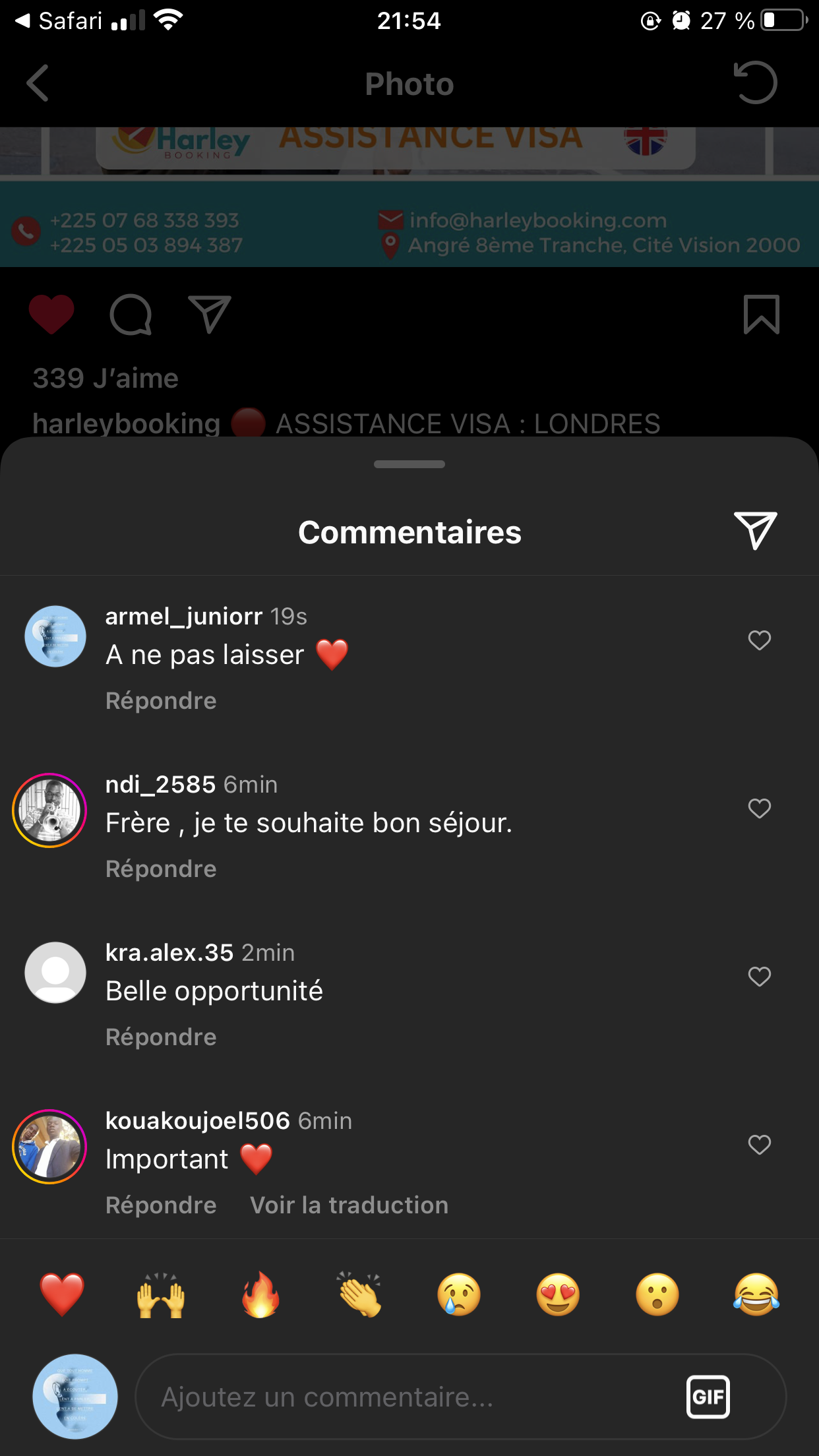This screenshot has height=1456, width=819.
Task: Insert the fire emoji reaction
Action: click(260, 1294)
